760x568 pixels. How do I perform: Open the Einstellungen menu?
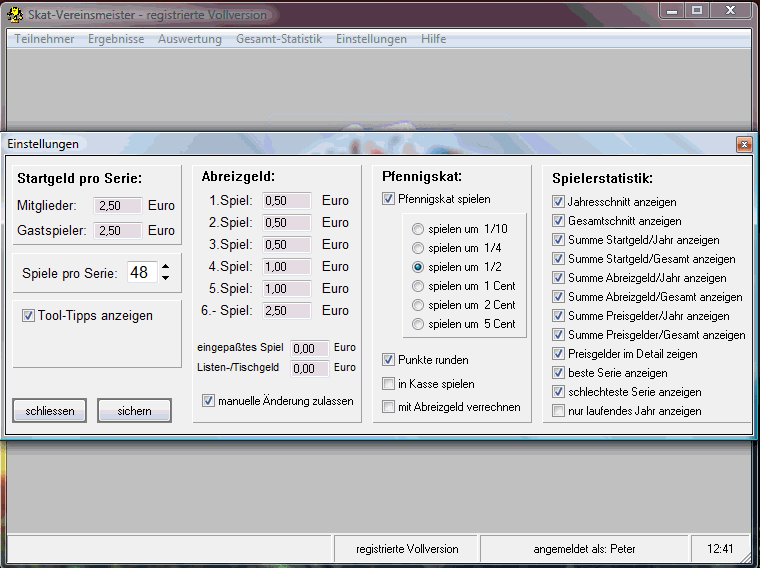click(371, 39)
